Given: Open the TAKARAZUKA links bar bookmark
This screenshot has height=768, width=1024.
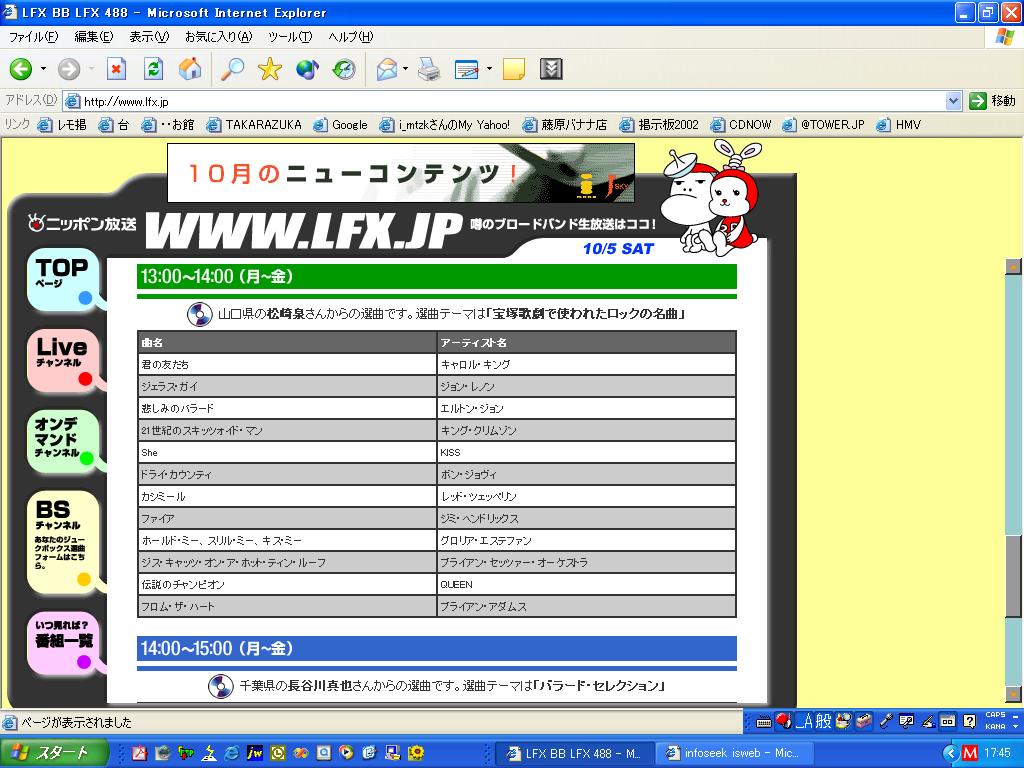Looking at the screenshot, I should point(254,124).
